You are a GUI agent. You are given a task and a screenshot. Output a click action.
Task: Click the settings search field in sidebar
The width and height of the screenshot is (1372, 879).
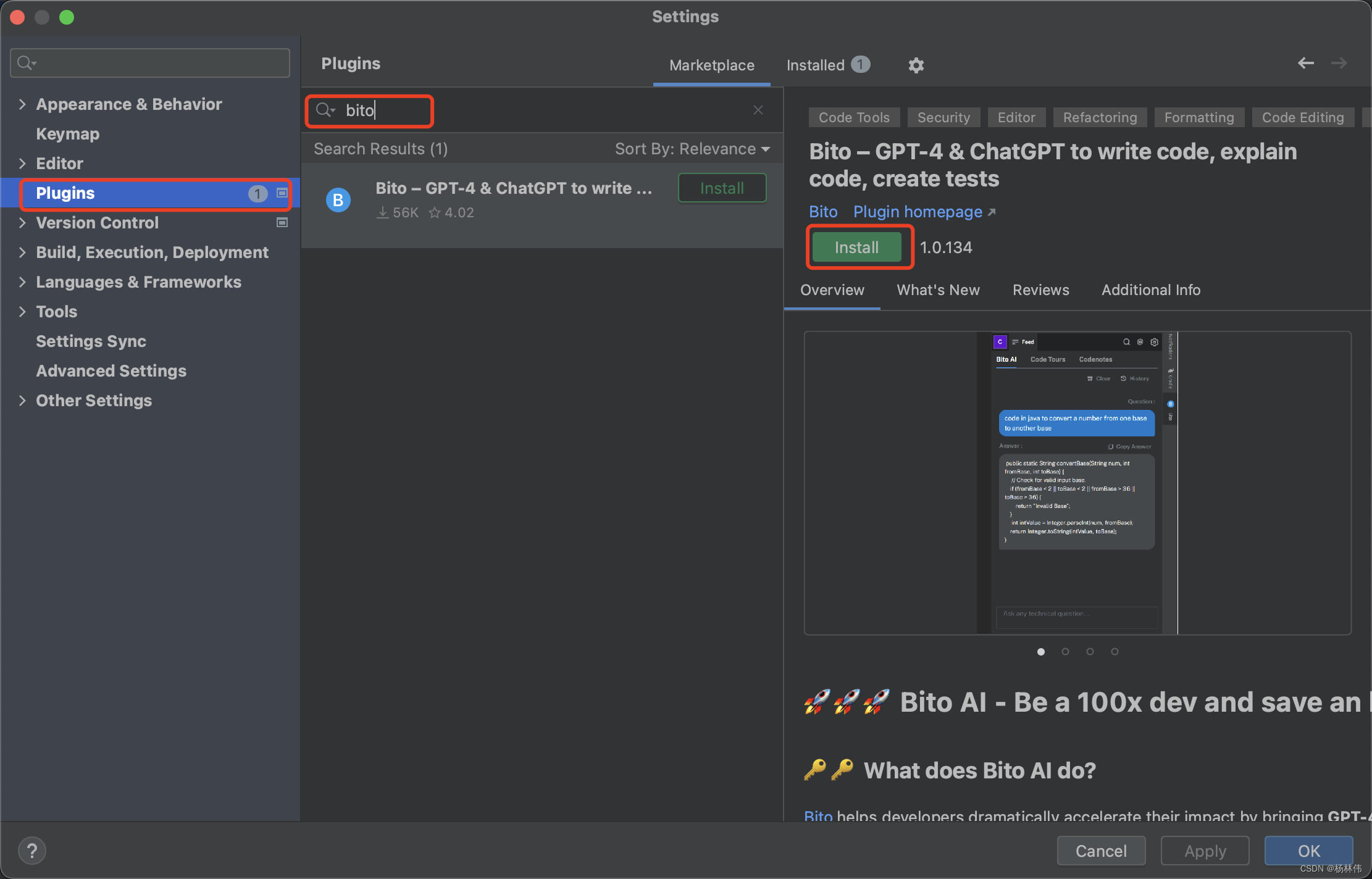150,63
